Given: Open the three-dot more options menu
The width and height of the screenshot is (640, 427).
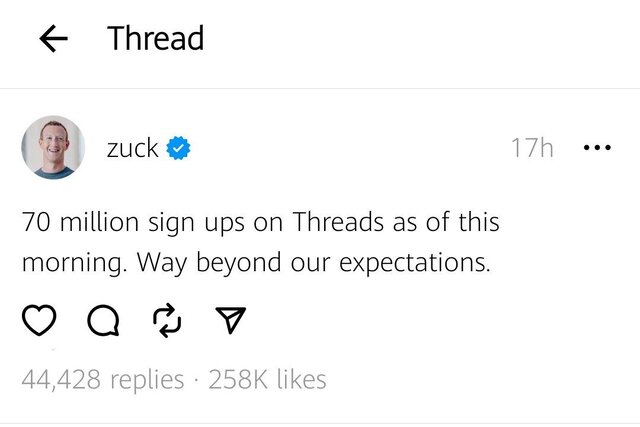Looking at the screenshot, I should tap(596, 148).
